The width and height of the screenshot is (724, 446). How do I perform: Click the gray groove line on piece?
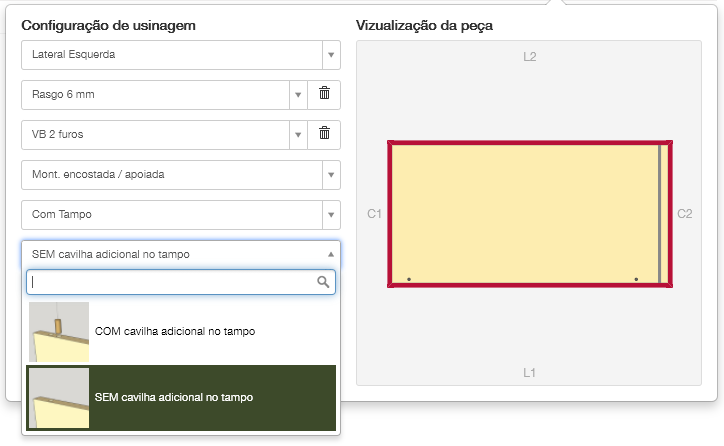(x=659, y=214)
